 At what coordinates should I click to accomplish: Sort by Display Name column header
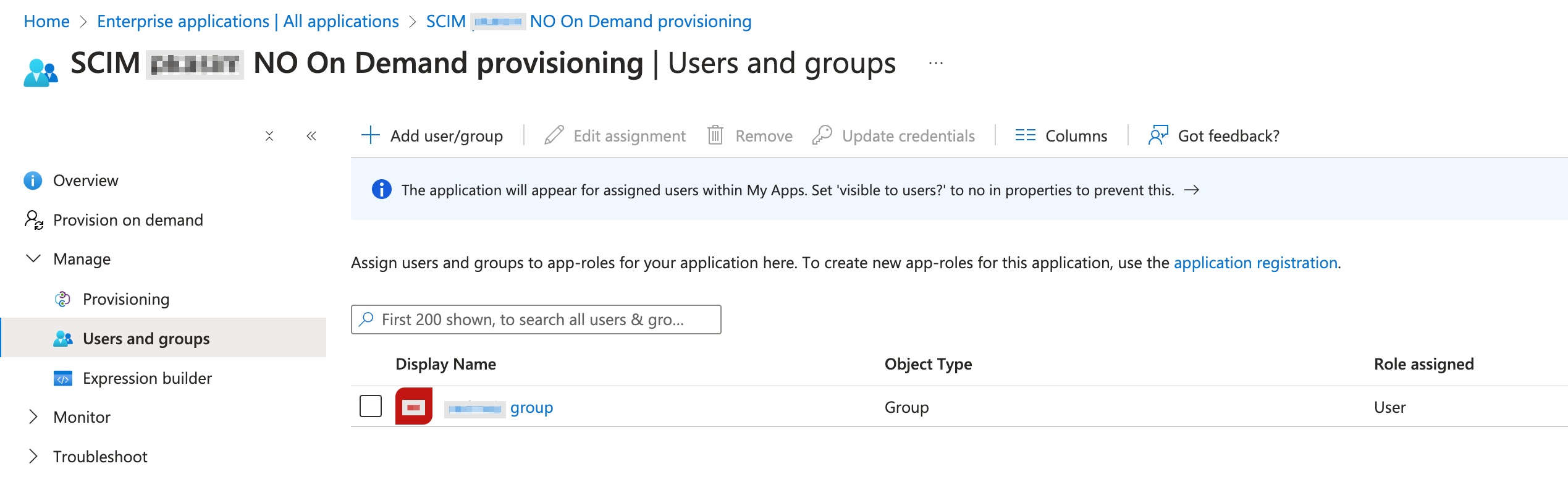point(445,364)
